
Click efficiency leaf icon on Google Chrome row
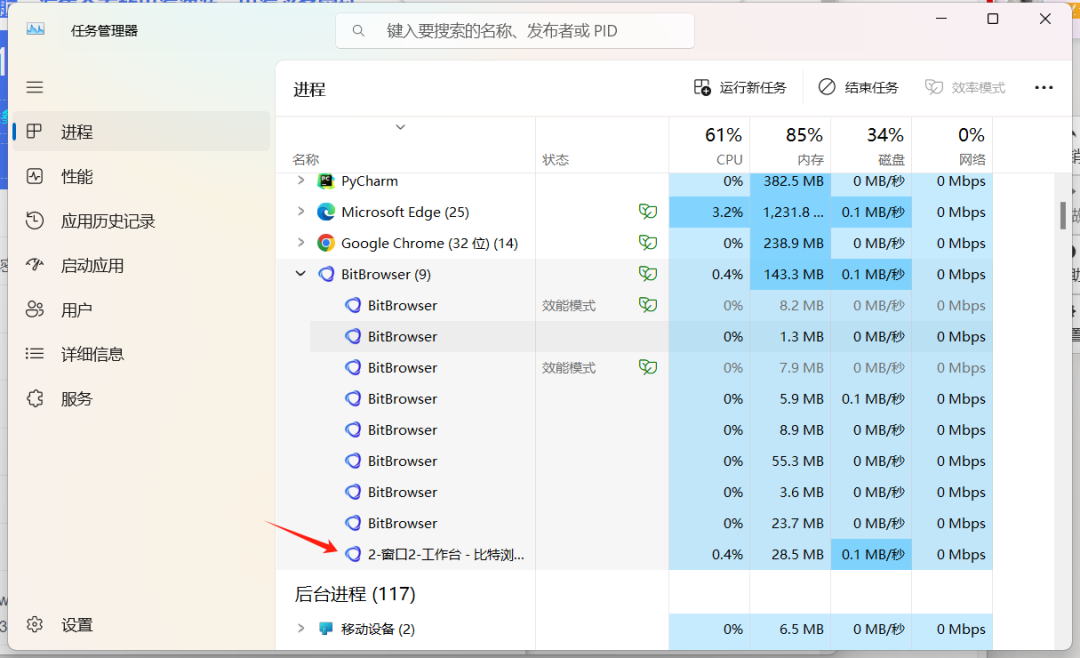pos(647,242)
